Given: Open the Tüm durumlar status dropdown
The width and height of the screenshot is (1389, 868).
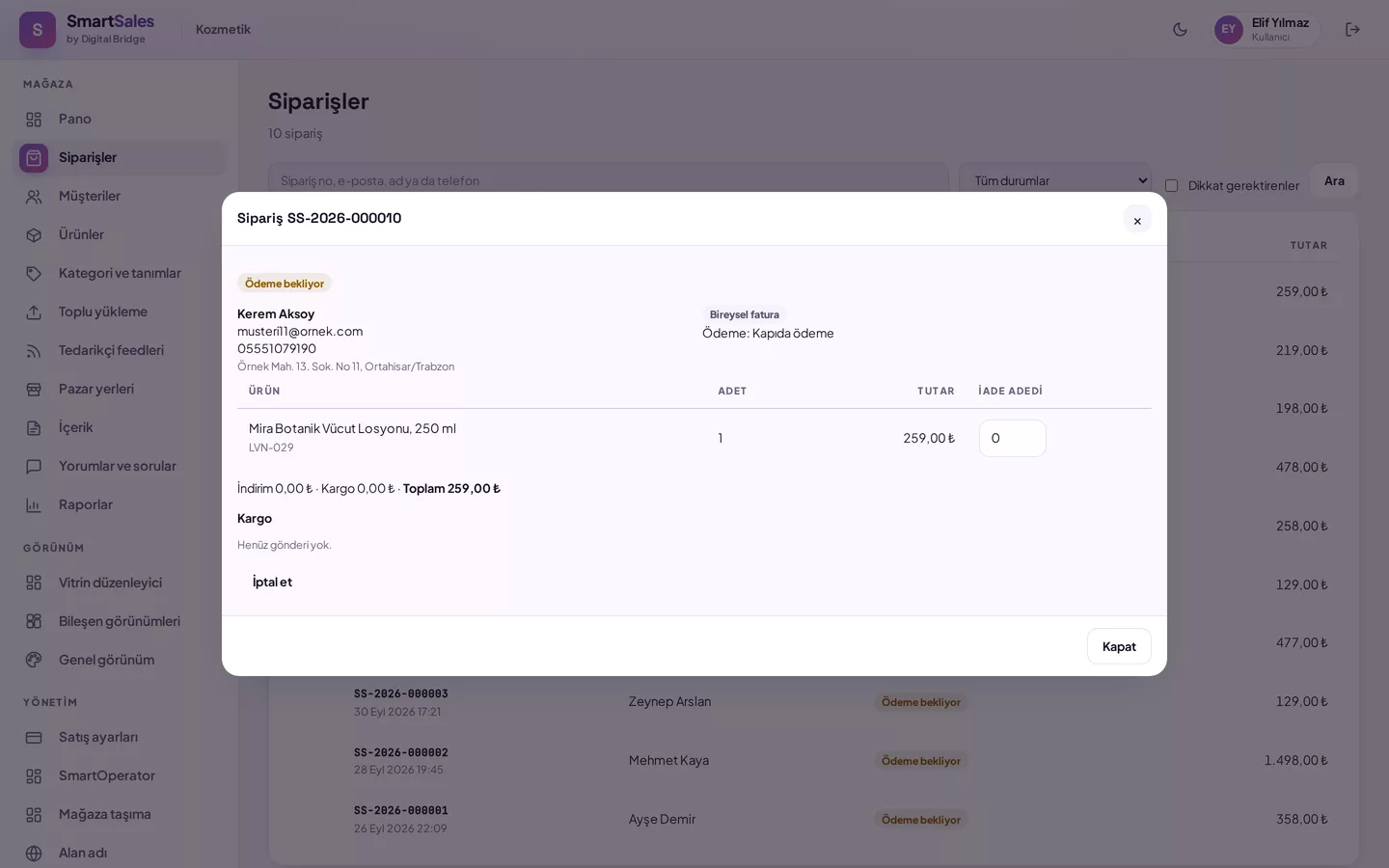Looking at the screenshot, I should coord(1055,180).
